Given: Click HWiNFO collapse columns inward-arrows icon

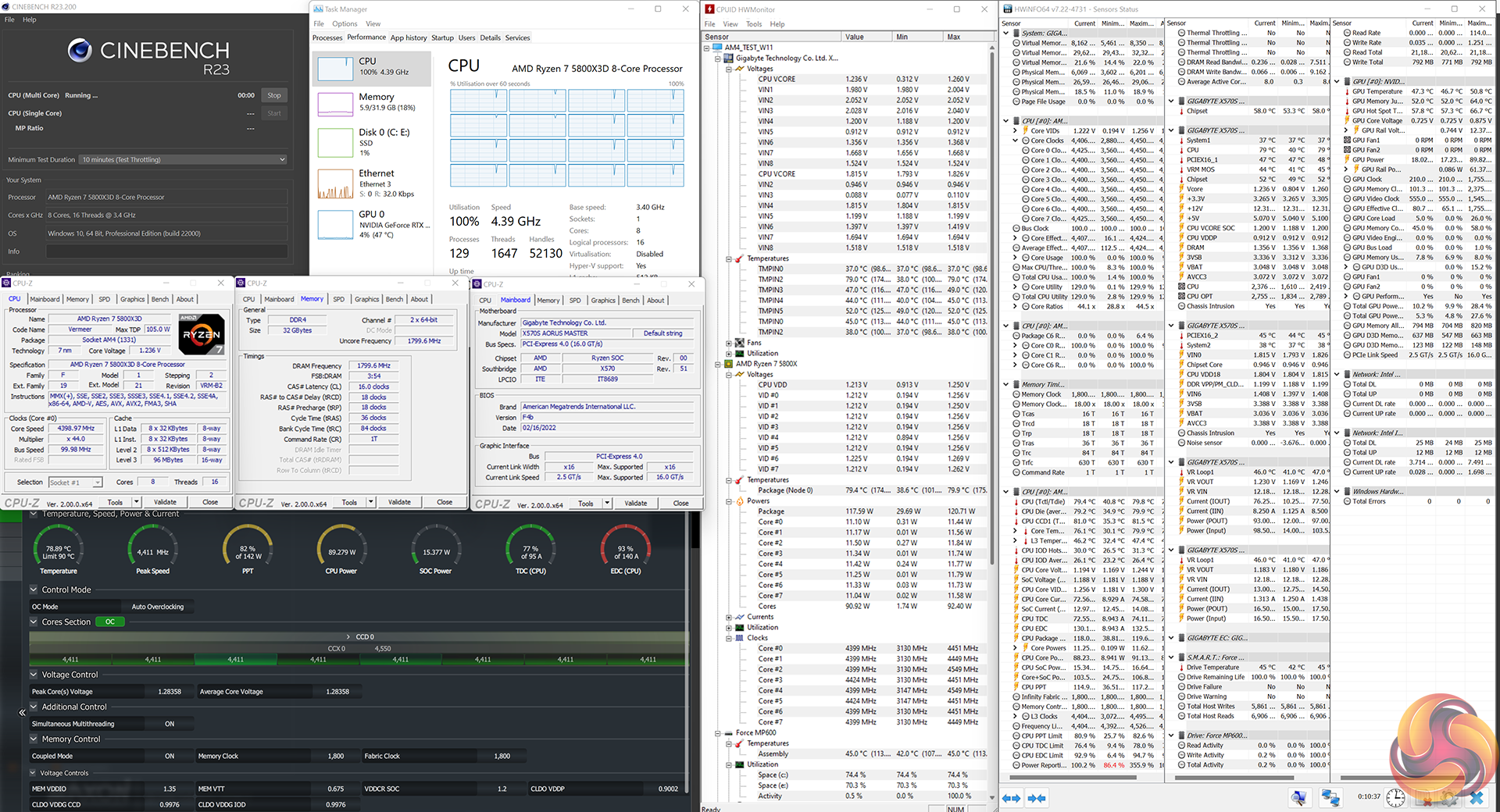Looking at the screenshot, I should pyautogui.click(x=1037, y=798).
